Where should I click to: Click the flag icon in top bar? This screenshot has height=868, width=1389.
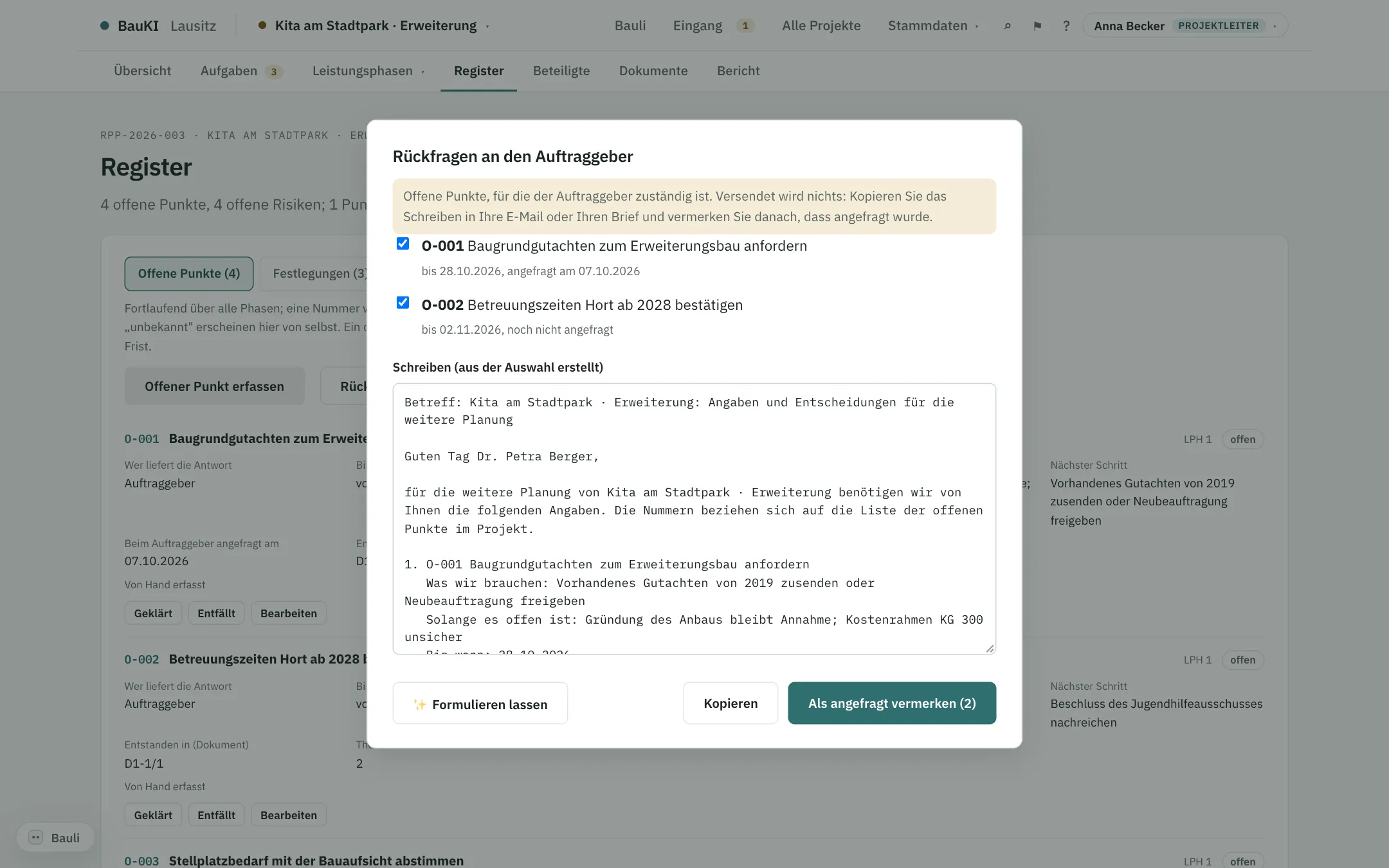1037,26
